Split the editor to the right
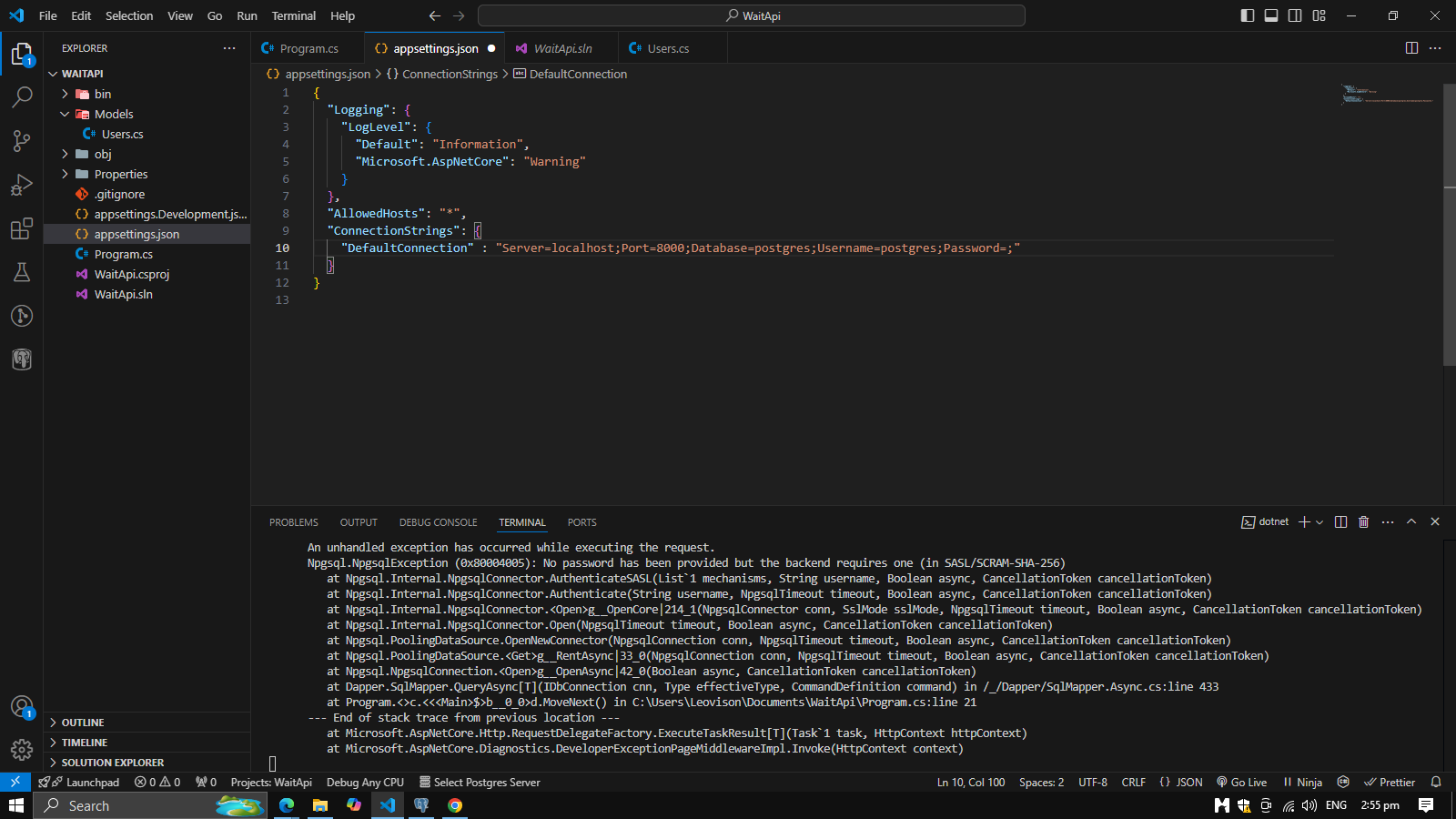The width and height of the screenshot is (1456, 819). [x=1411, y=48]
